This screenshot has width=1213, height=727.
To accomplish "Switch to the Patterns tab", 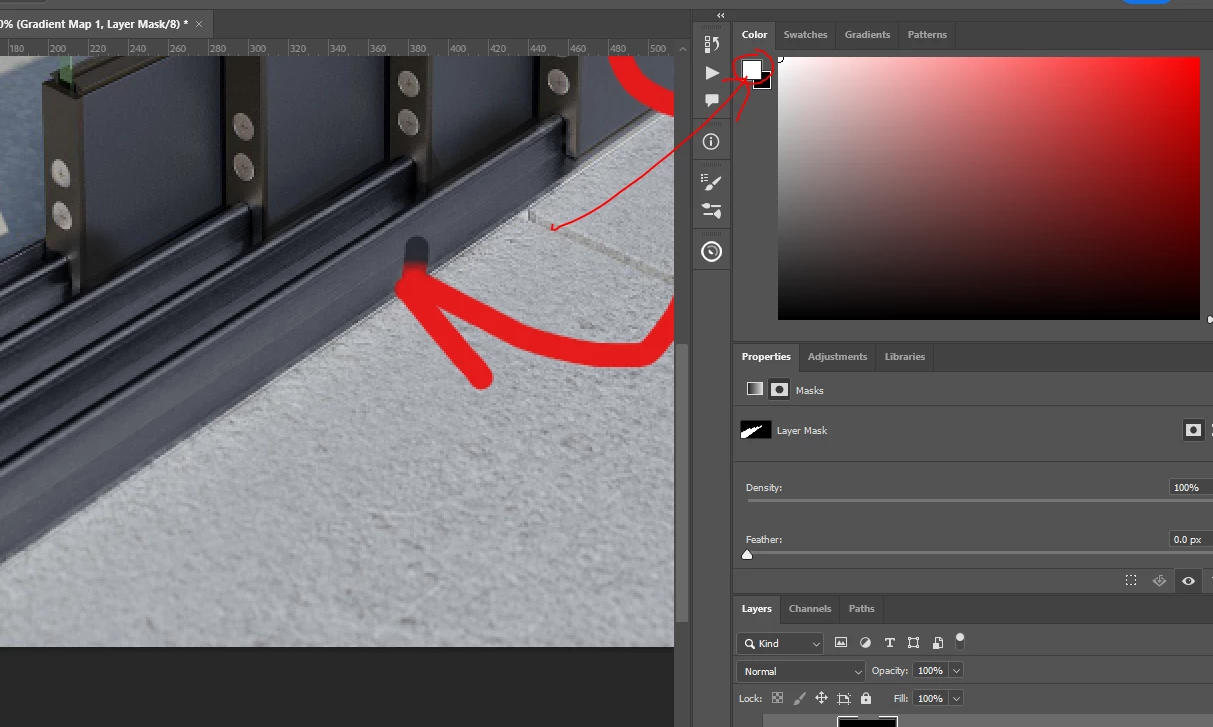I will (927, 35).
